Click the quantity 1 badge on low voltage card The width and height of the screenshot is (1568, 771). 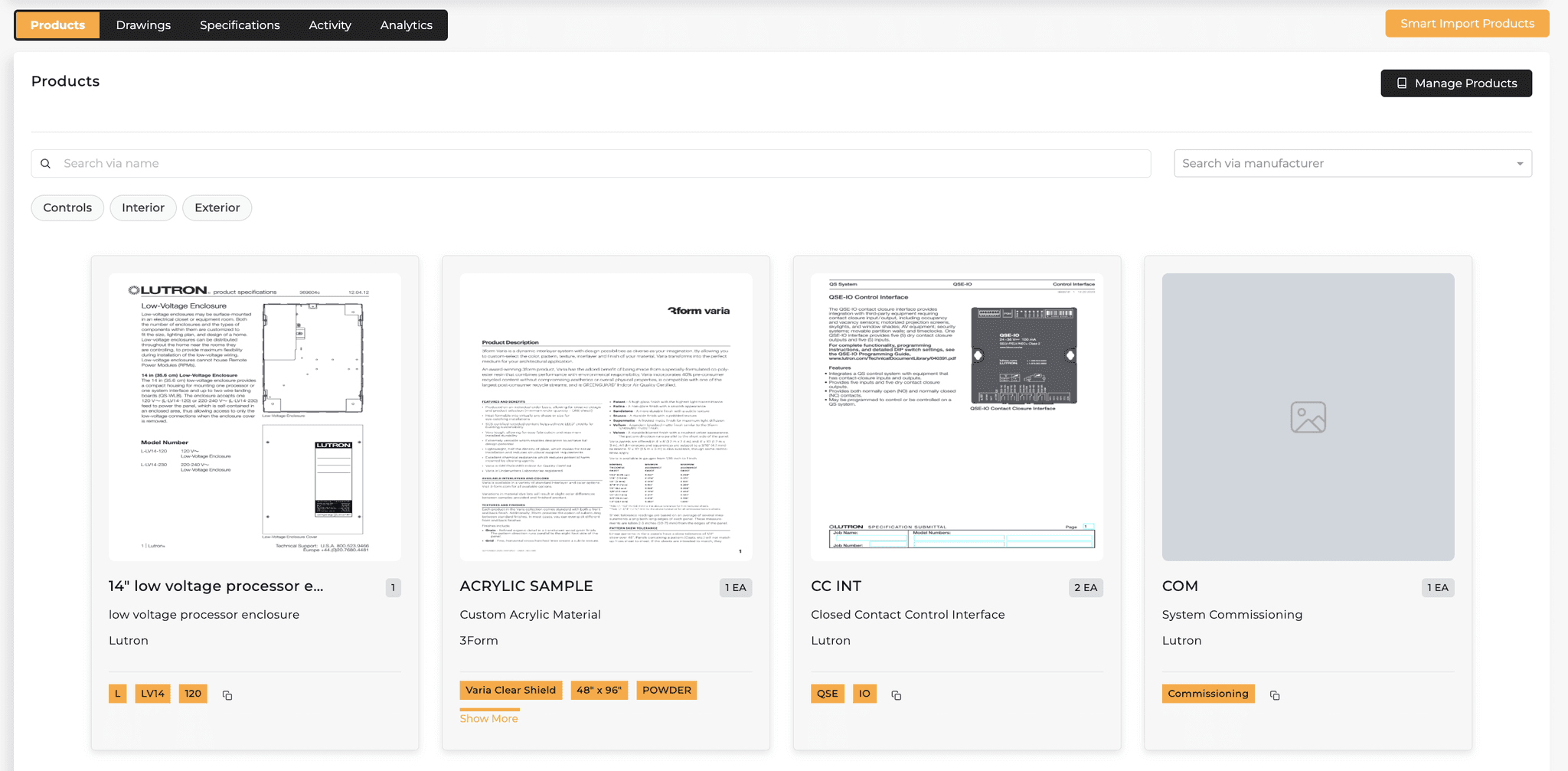393,587
